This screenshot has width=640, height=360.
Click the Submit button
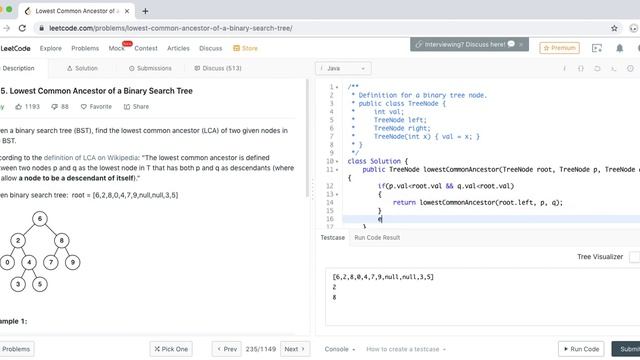(x=626, y=349)
